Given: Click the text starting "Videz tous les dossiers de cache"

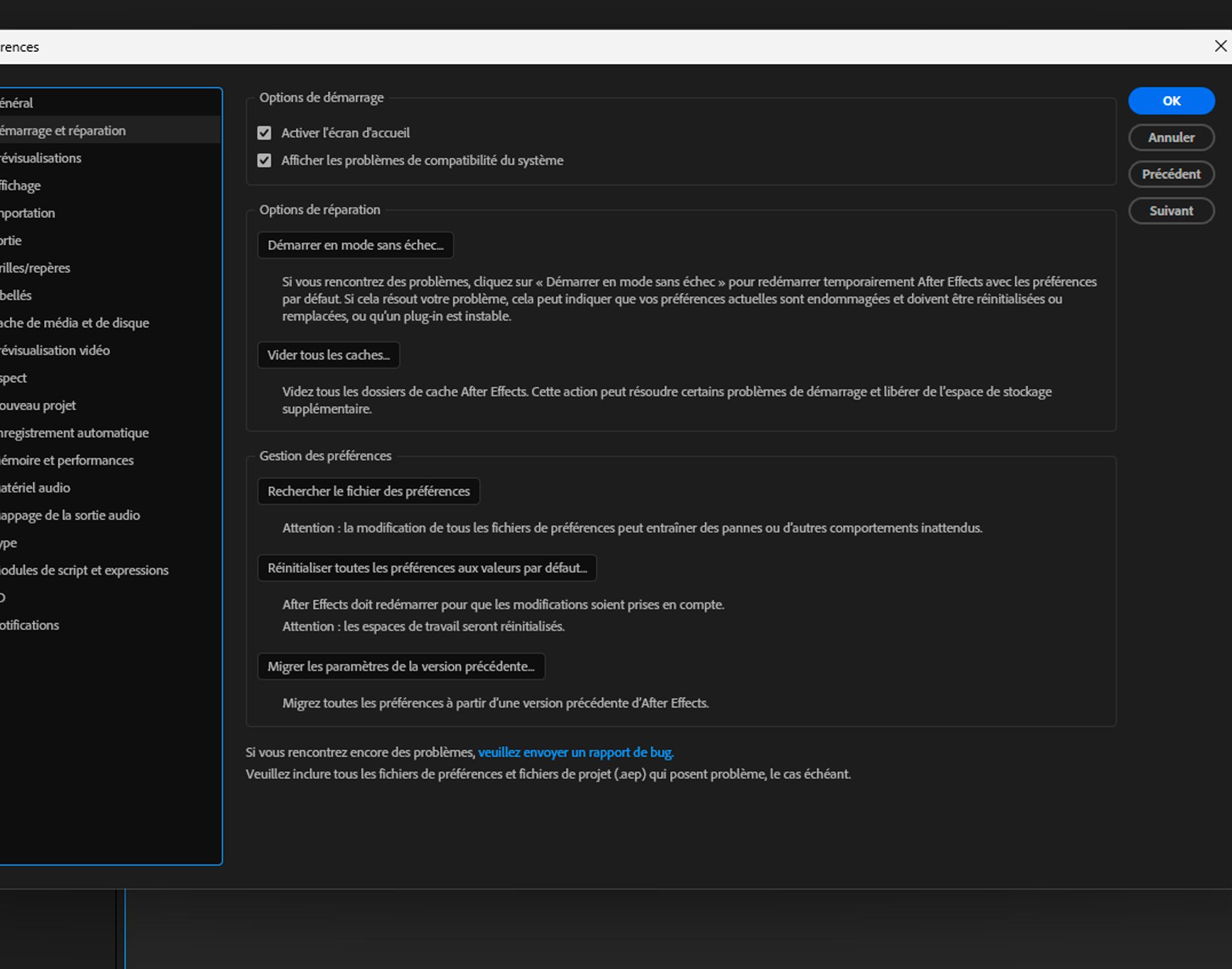Looking at the screenshot, I should [x=667, y=400].
